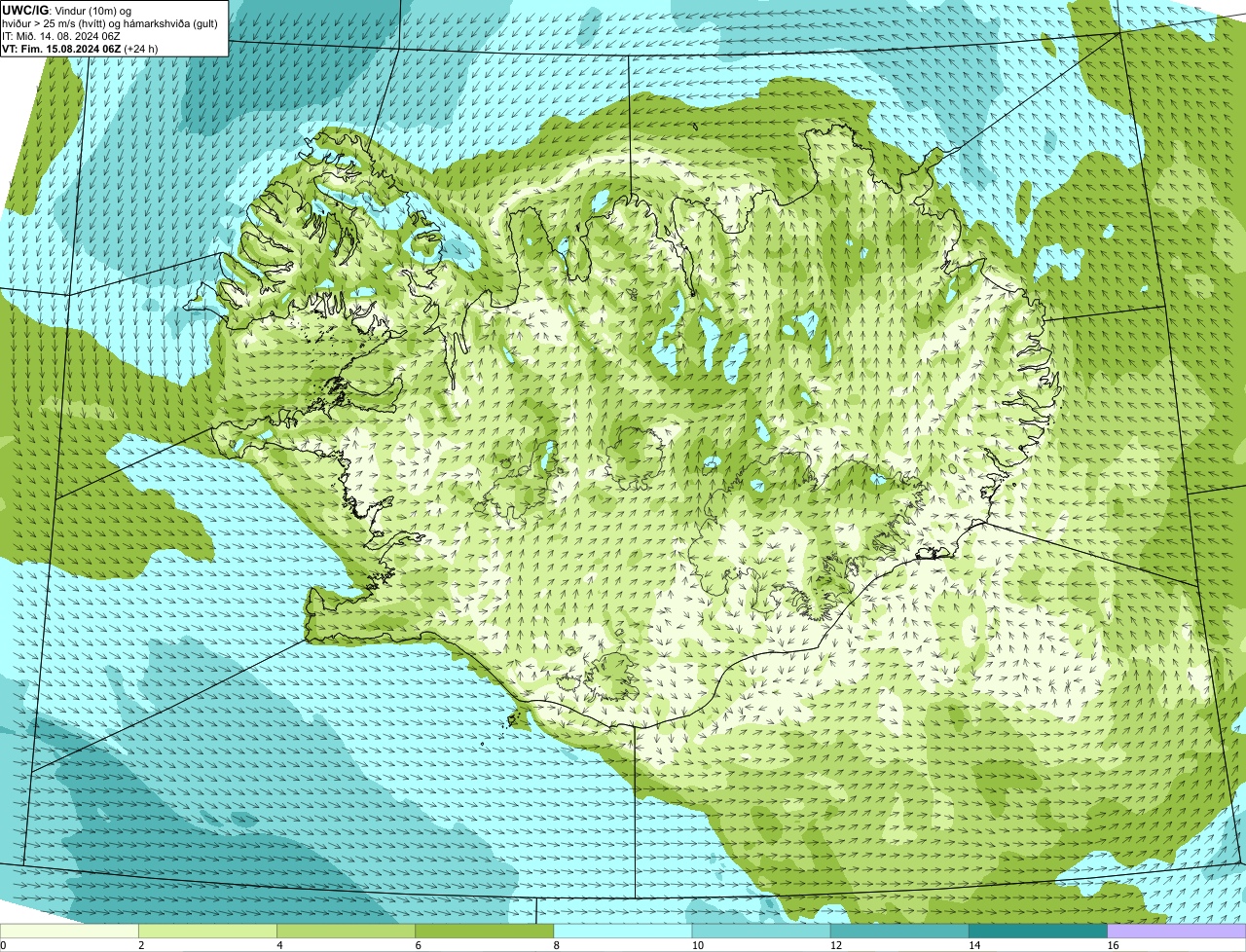
Task: Click the pale yellow 0–2 m/s legend swatch
Action: 70,932
